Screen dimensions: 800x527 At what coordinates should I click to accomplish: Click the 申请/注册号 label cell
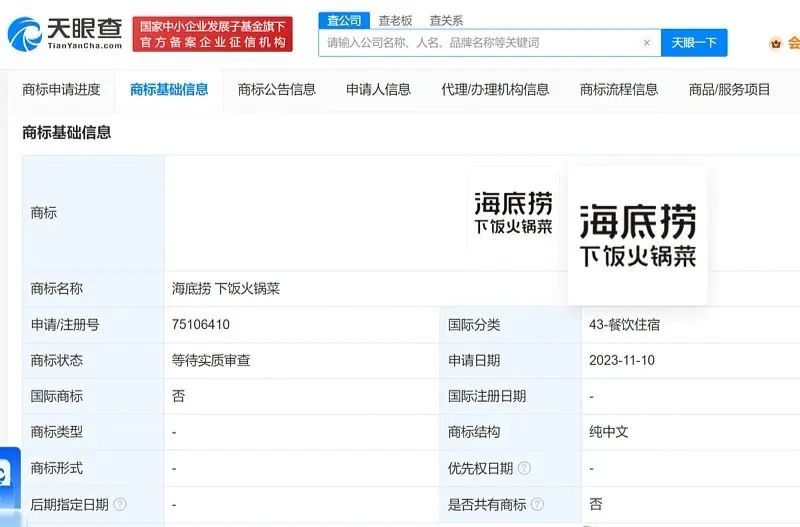93,324
